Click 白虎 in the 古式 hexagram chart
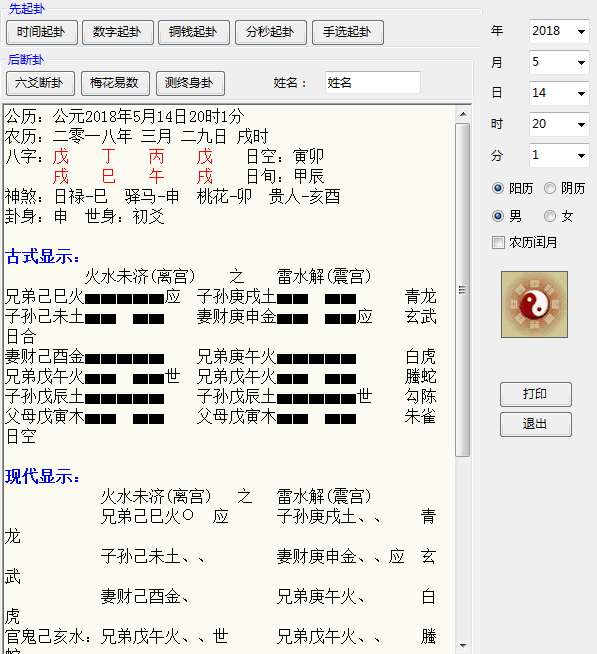The width and height of the screenshot is (597, 654). click(421, 357)
